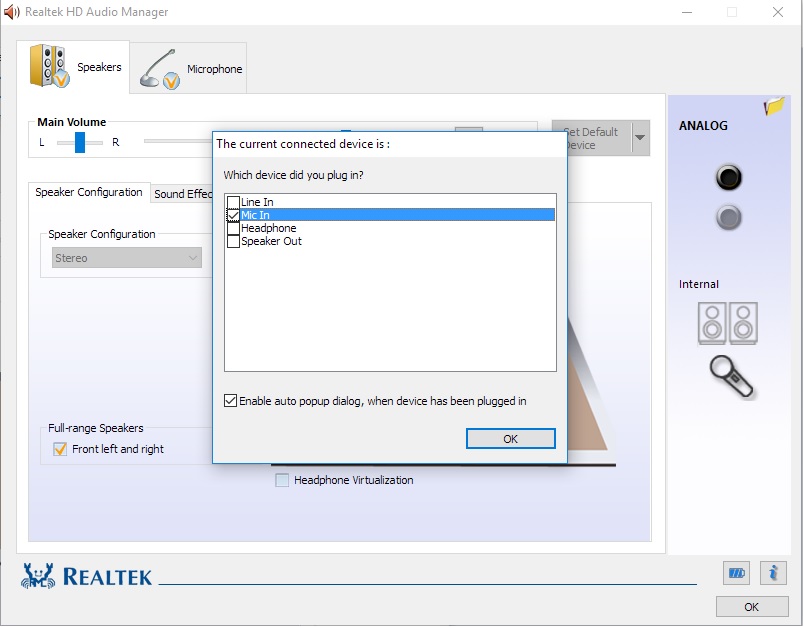Enable Headphone Virtualization

coord(282,480)
